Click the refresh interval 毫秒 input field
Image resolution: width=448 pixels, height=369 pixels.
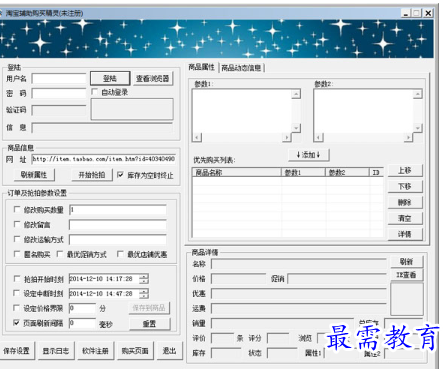pyautogui.click(x=82, y=323)
